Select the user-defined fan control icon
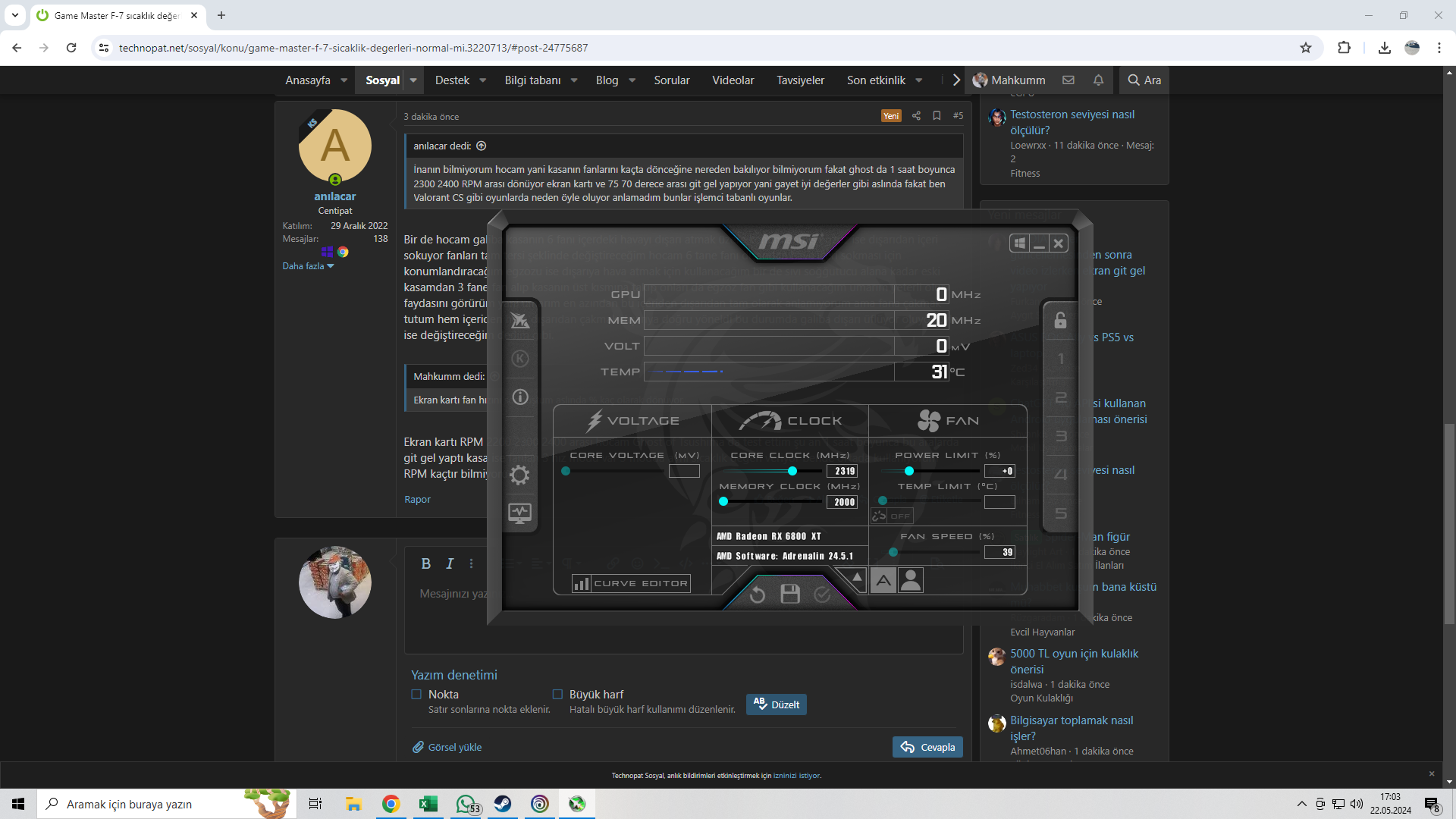Viewport: 1456px width, 819px height. point(911,581)
